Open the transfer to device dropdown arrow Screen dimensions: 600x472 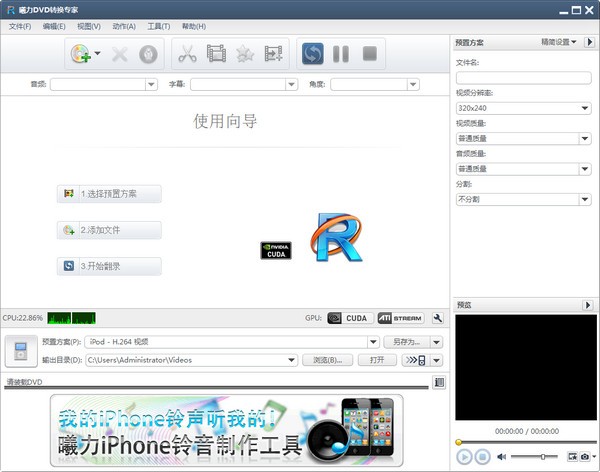437,360
